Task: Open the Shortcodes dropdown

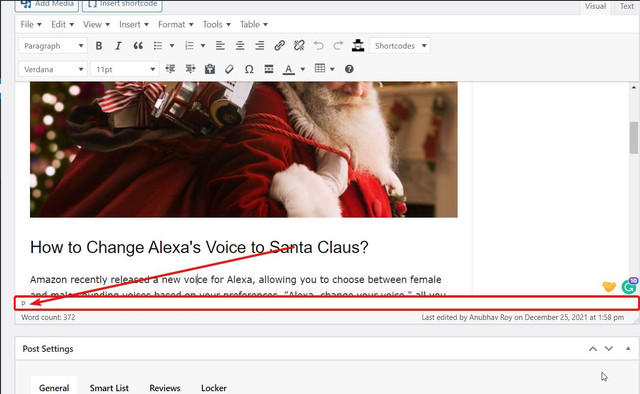Action: point(400,46)
